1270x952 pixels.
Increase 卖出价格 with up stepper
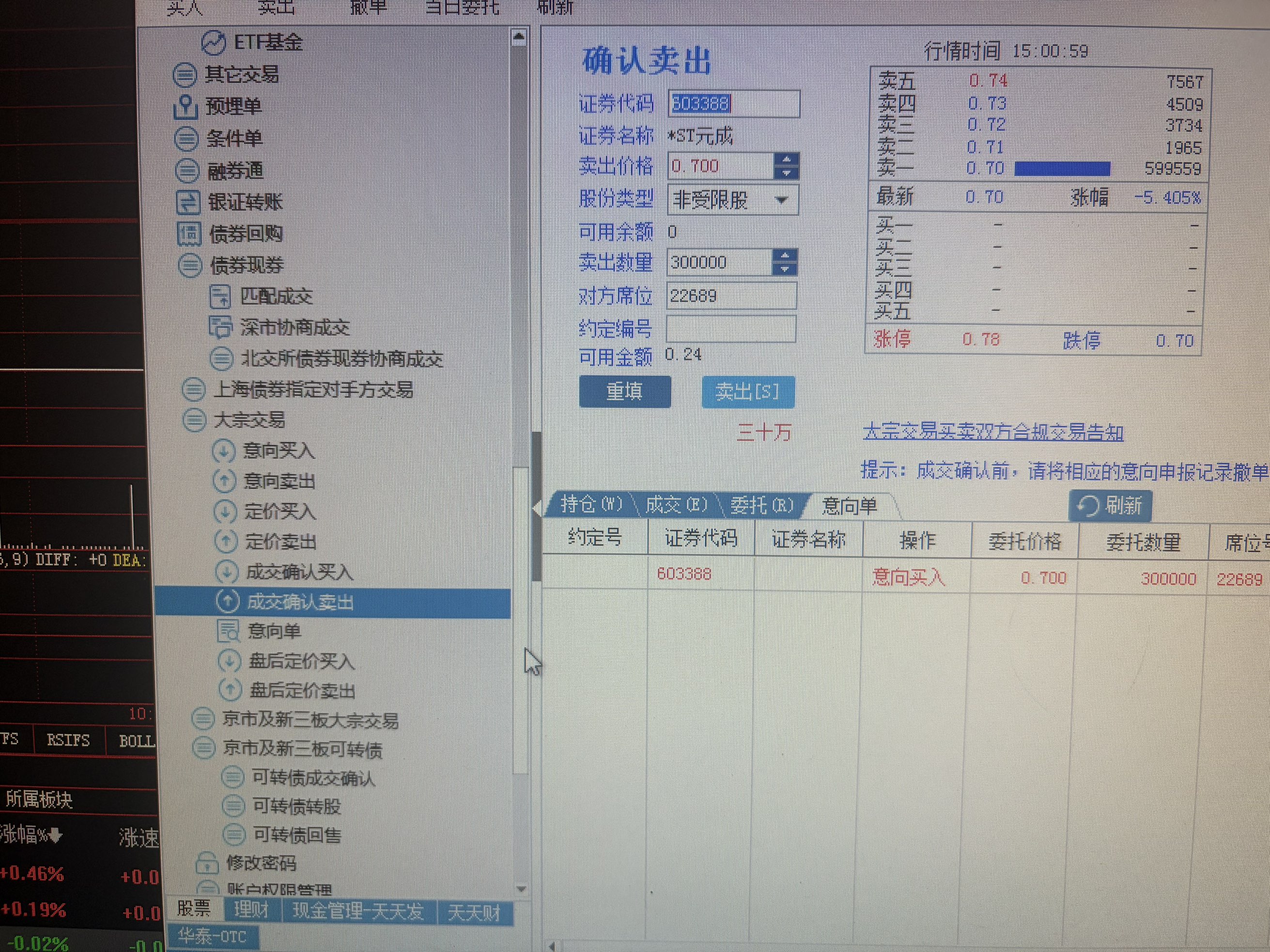pos(786,160)
